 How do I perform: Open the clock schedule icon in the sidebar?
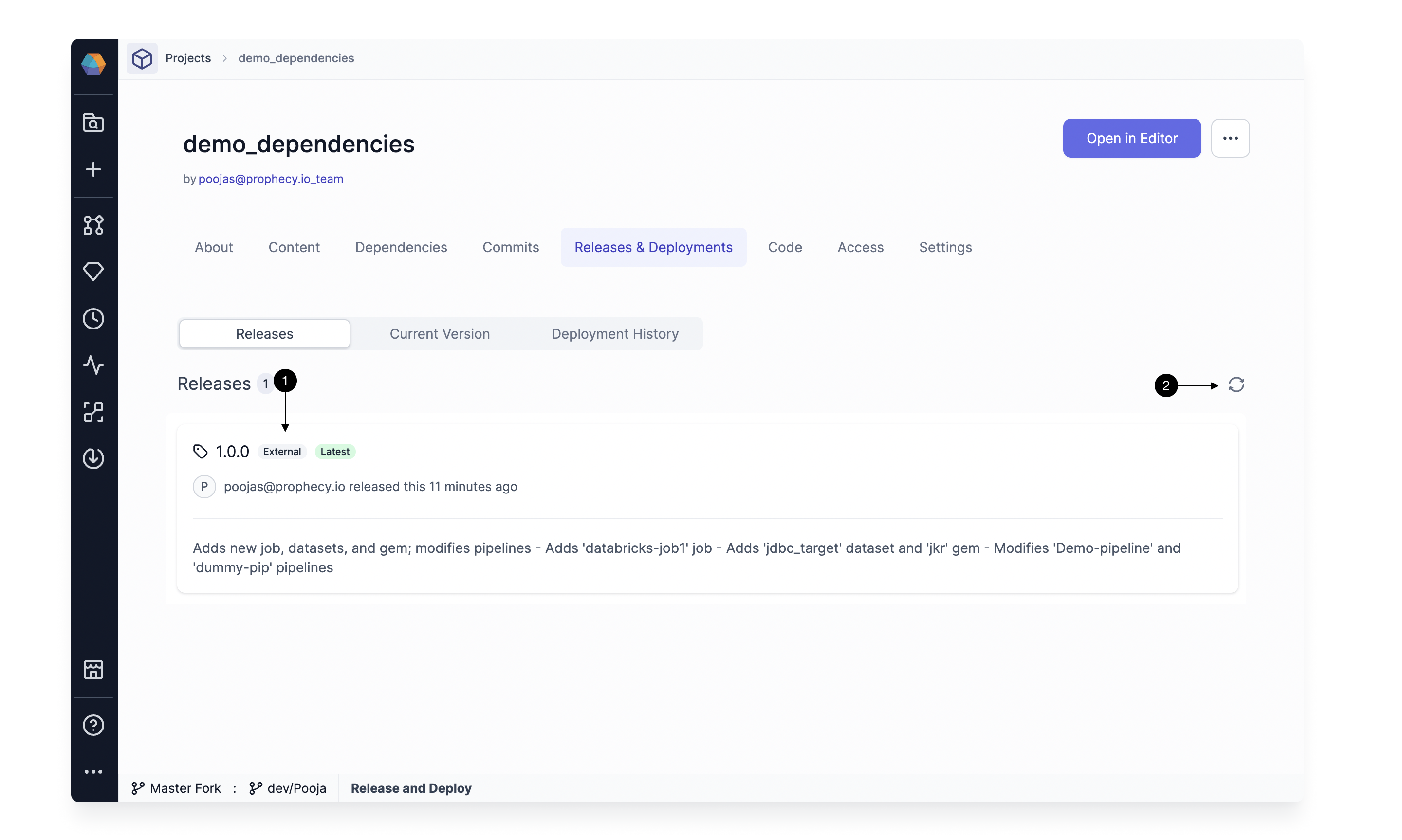pos(93,319)
